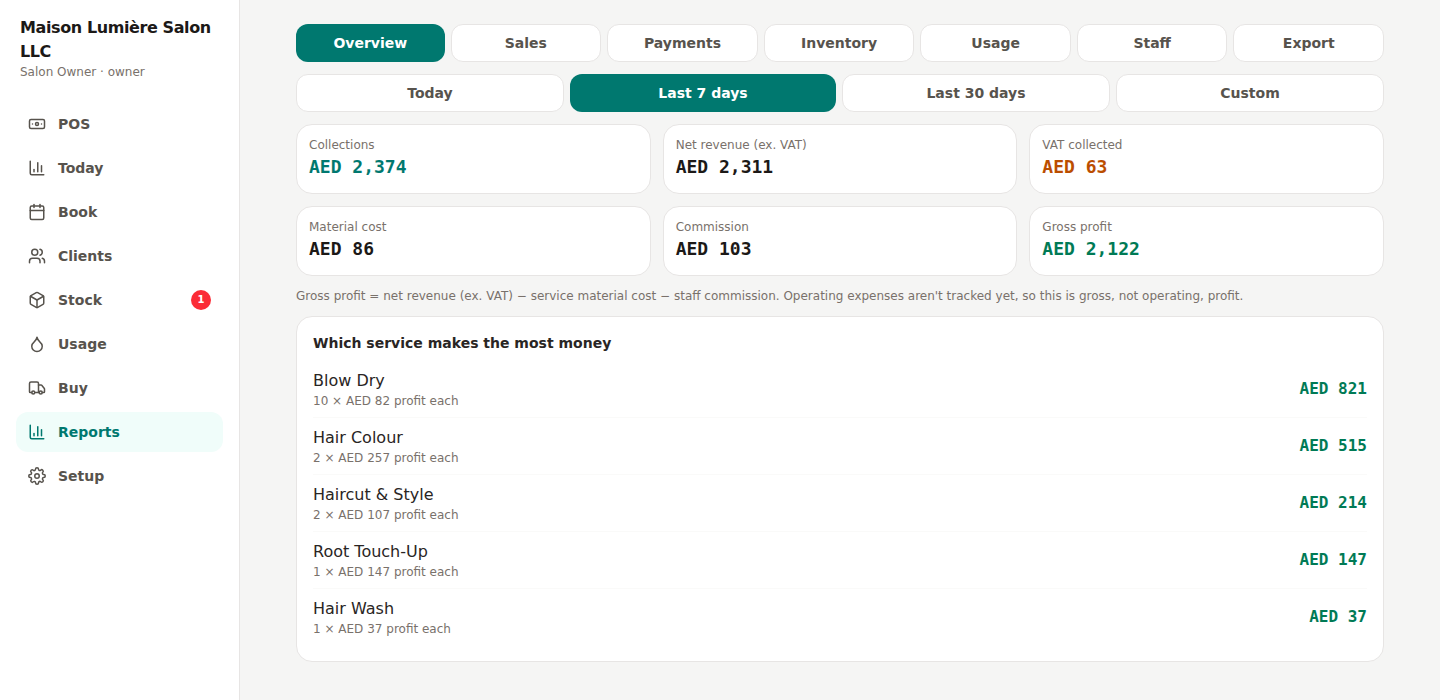Click the AED 515 profit value
The height and width of the screenshot is (700, 1440).
click(1333, 446)
